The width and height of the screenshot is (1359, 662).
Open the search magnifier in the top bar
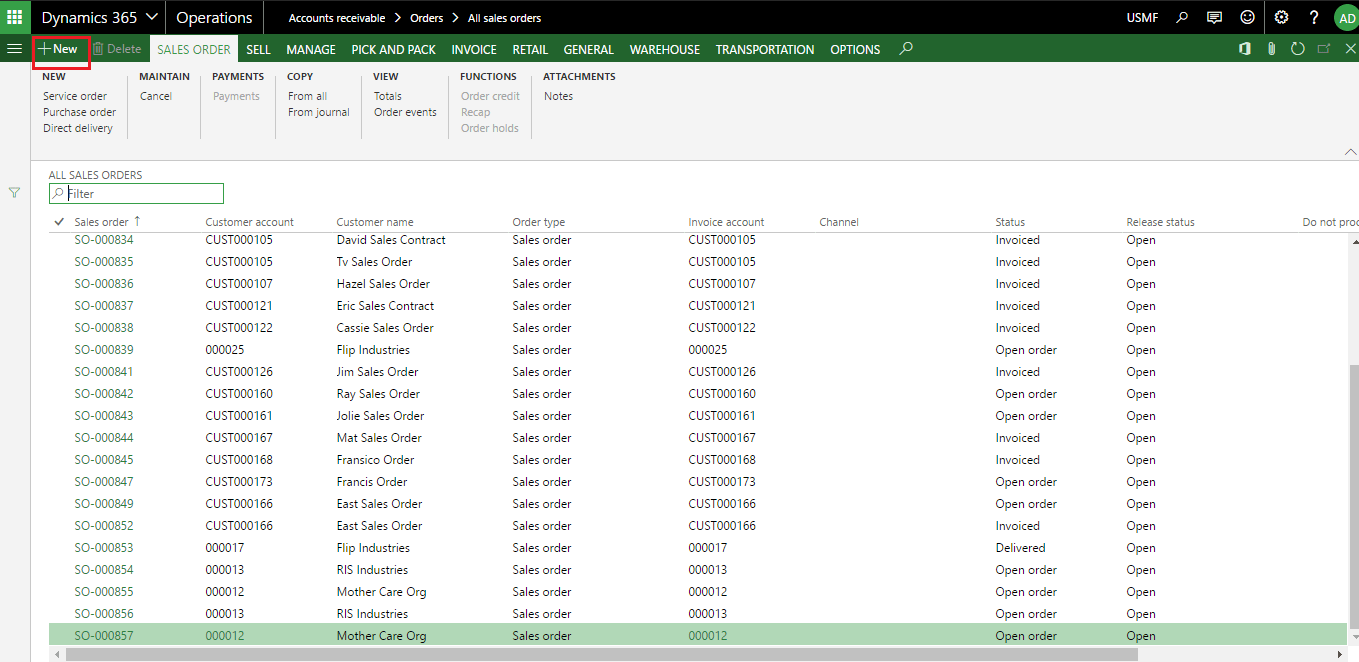pyautogui.click(x=1182, y=17)
